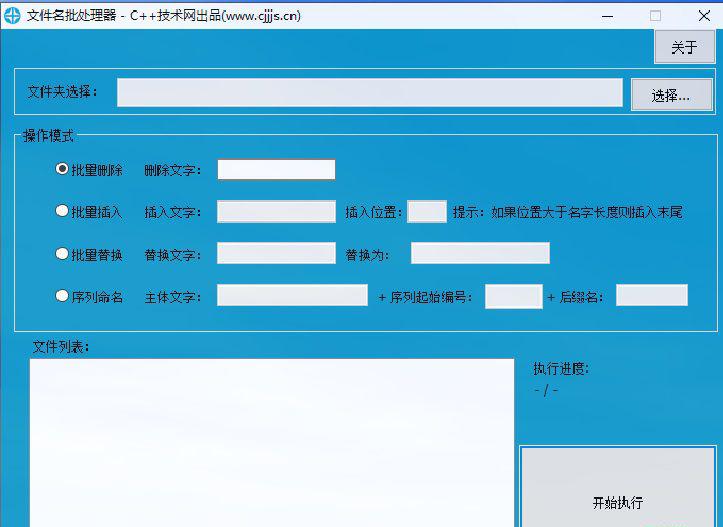Click the 主体文字 input box
The height and width of the screenshot is (527, 723).
click(292, 295)
